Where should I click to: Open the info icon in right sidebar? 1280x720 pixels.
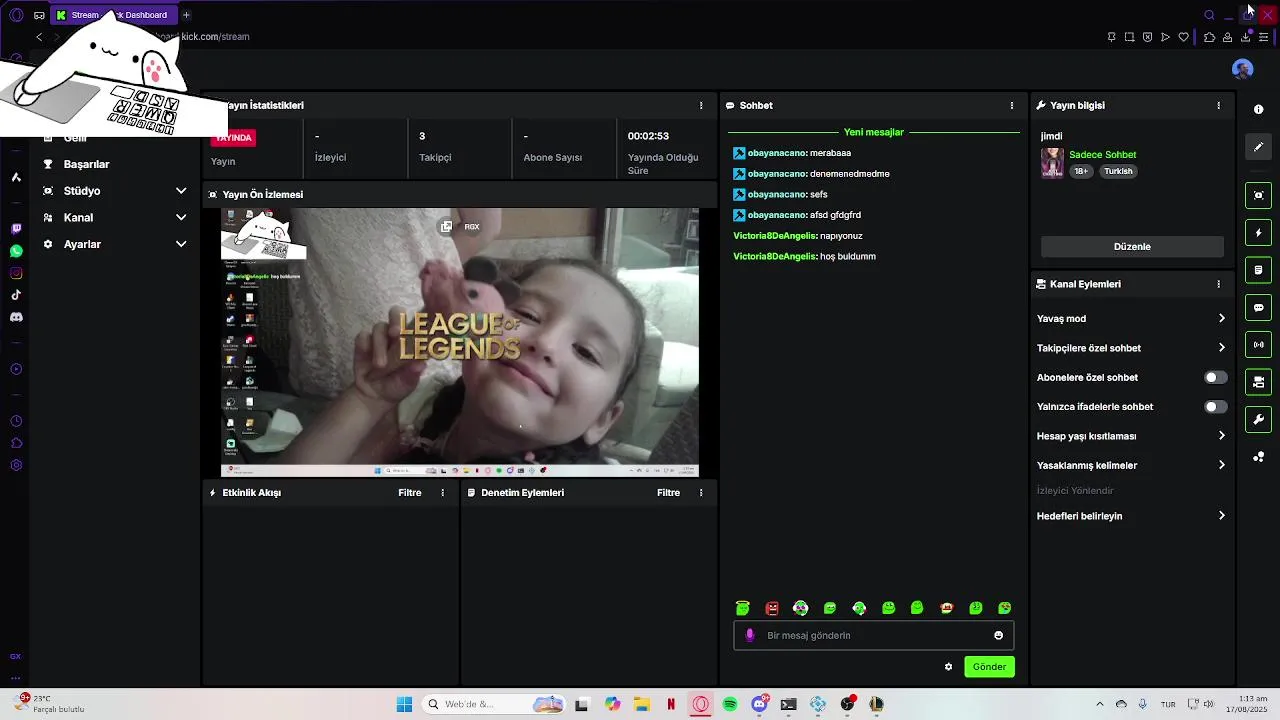pyautogui.click(x=1258, y=109)
